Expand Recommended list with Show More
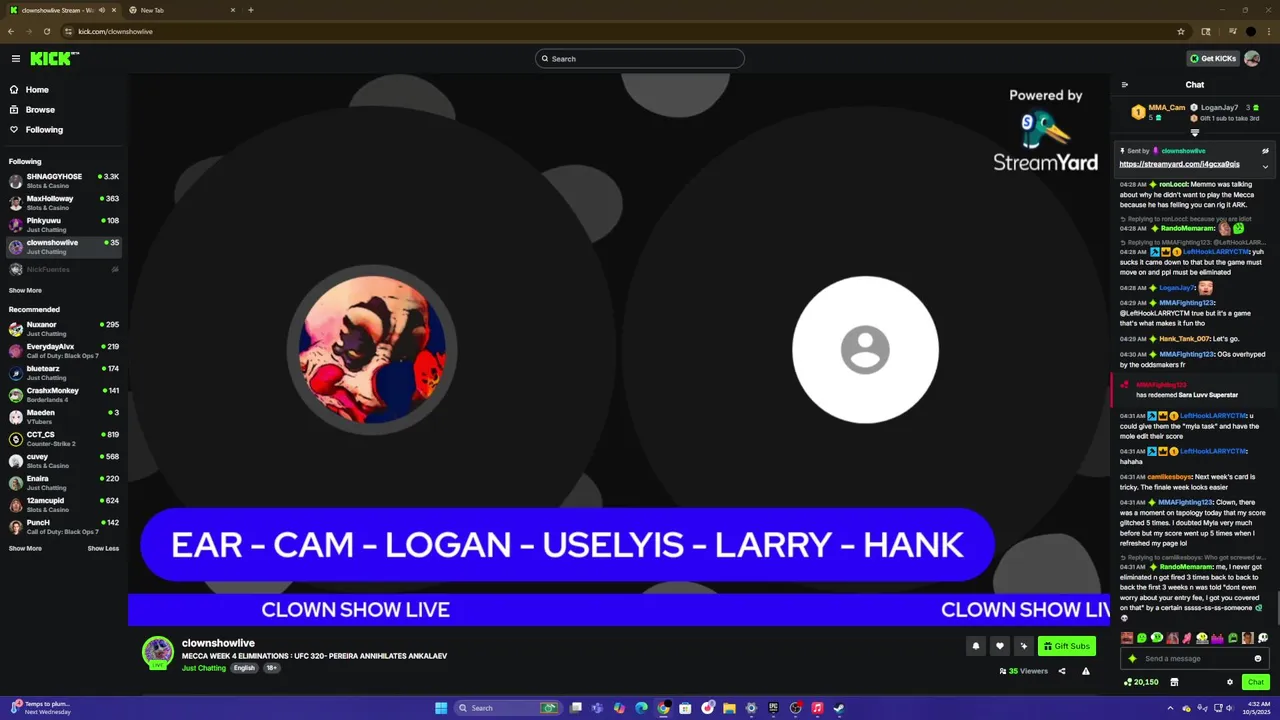 (25, 548)
